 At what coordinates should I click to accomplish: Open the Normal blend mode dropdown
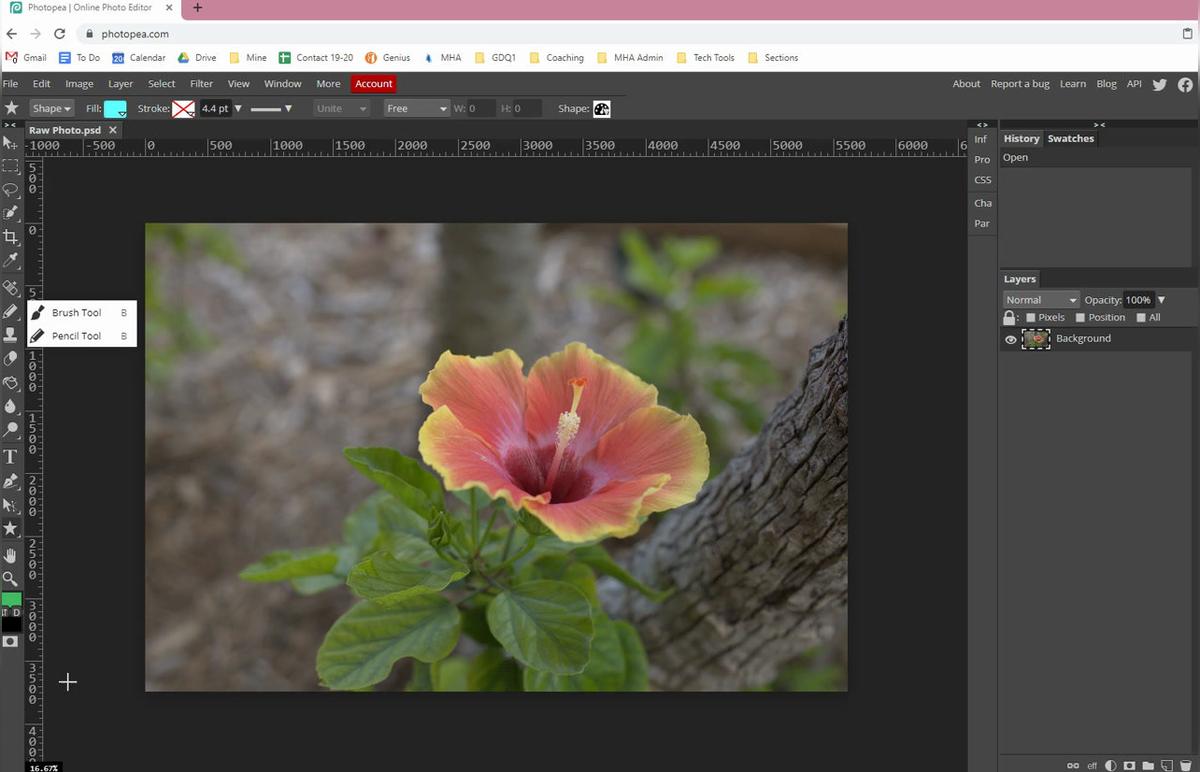pyautogui.click(x=1041, y=300)
